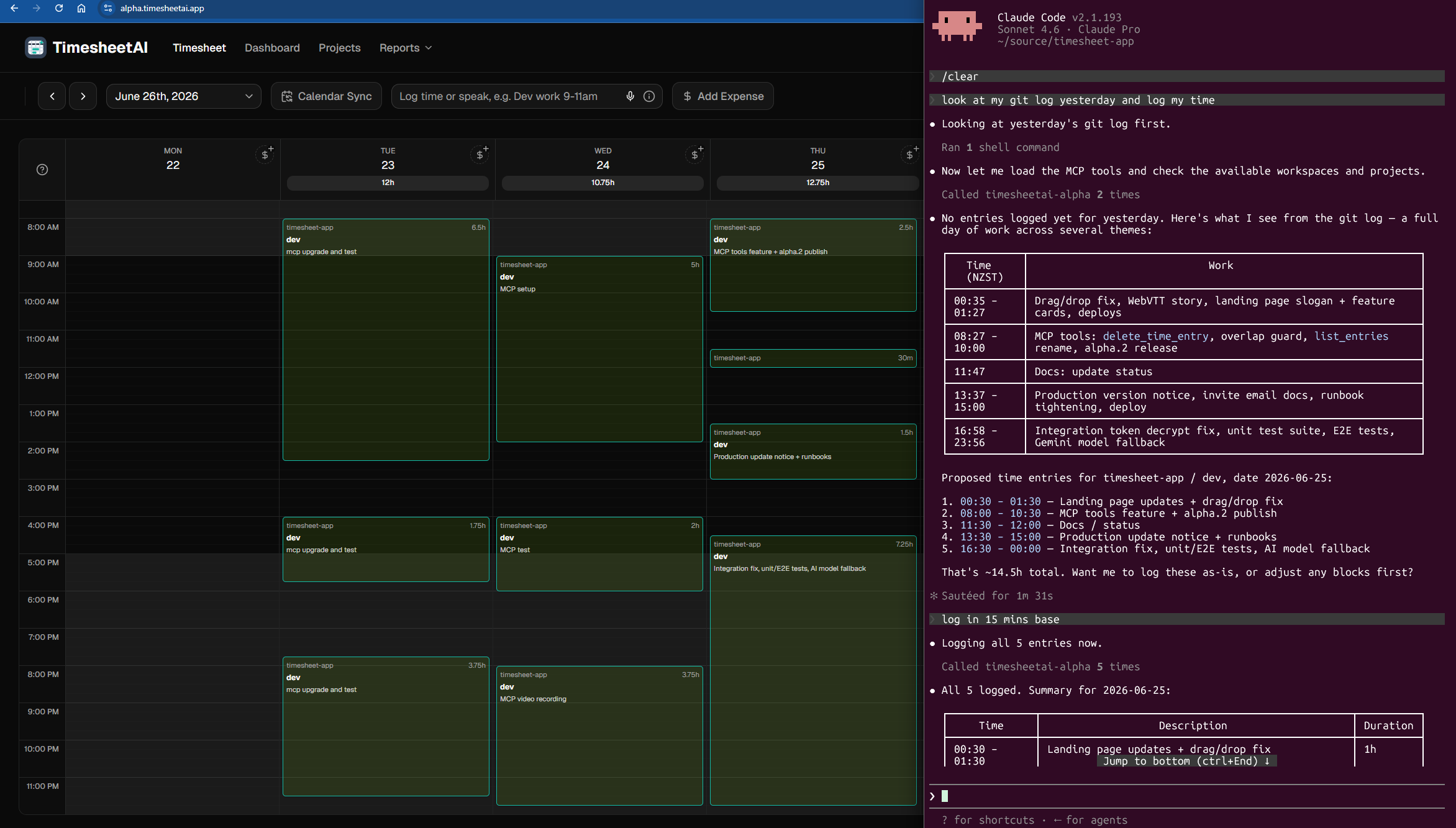Screen dimensions: 1456x828
Task: Click the Claude Code mascot icon in terminal
Action: point(957,26)
